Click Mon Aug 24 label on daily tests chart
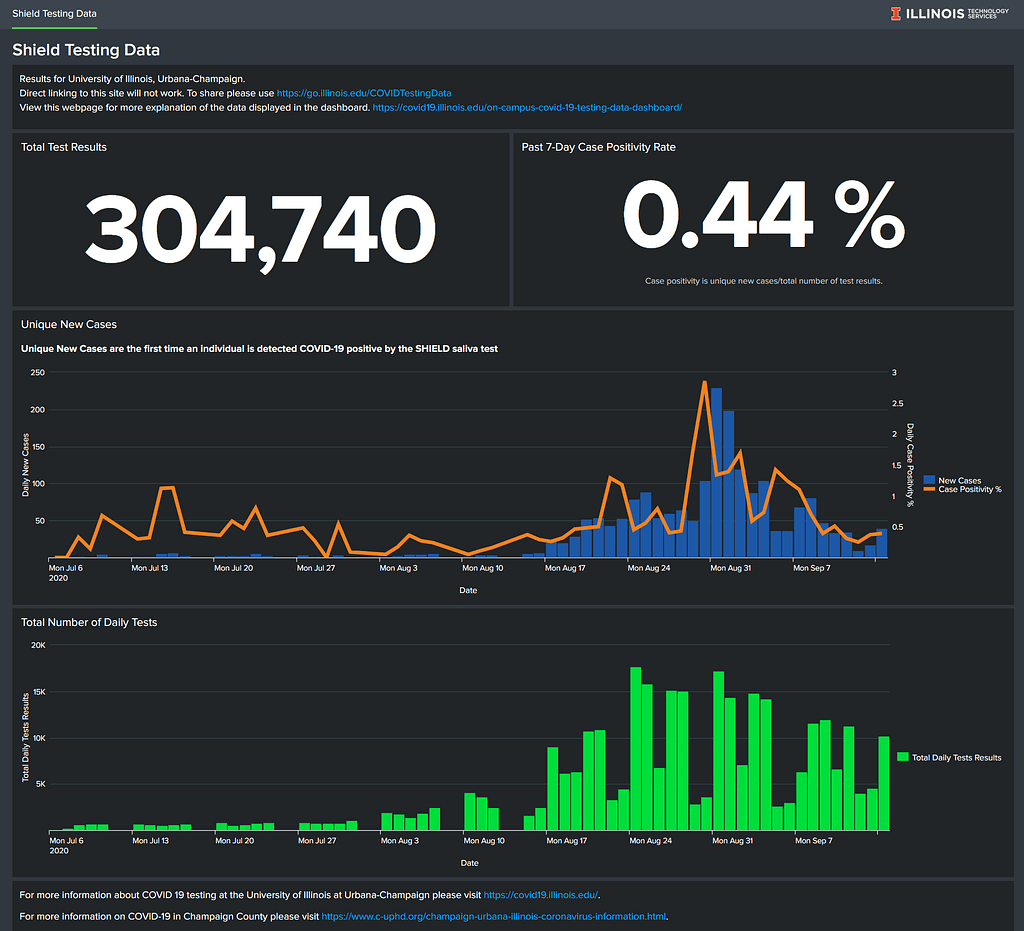Image resolution: width=1024 pixels, height=931 pixels. pyautogui.click(x=650, y=841)
